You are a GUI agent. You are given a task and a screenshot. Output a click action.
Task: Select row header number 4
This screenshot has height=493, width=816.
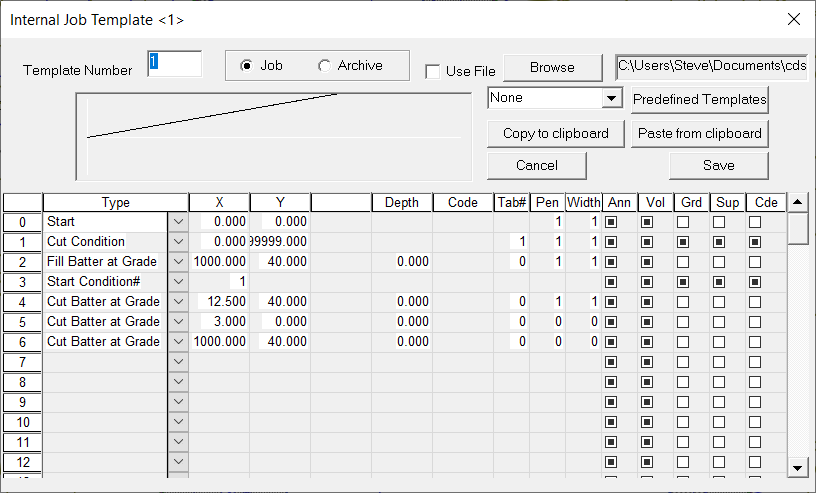coord(22,301)
